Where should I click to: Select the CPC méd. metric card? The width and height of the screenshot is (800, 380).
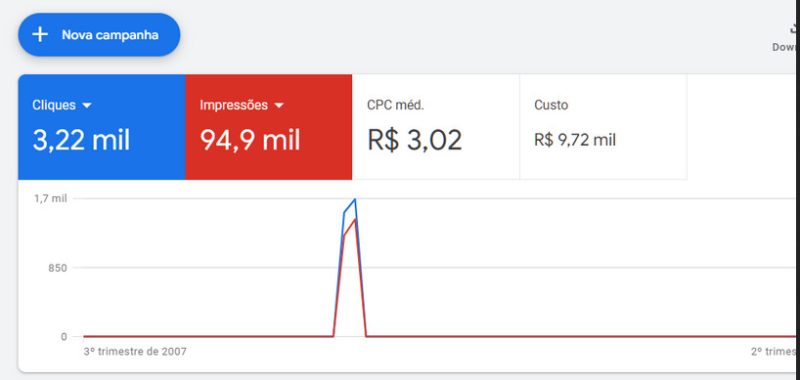436,127
